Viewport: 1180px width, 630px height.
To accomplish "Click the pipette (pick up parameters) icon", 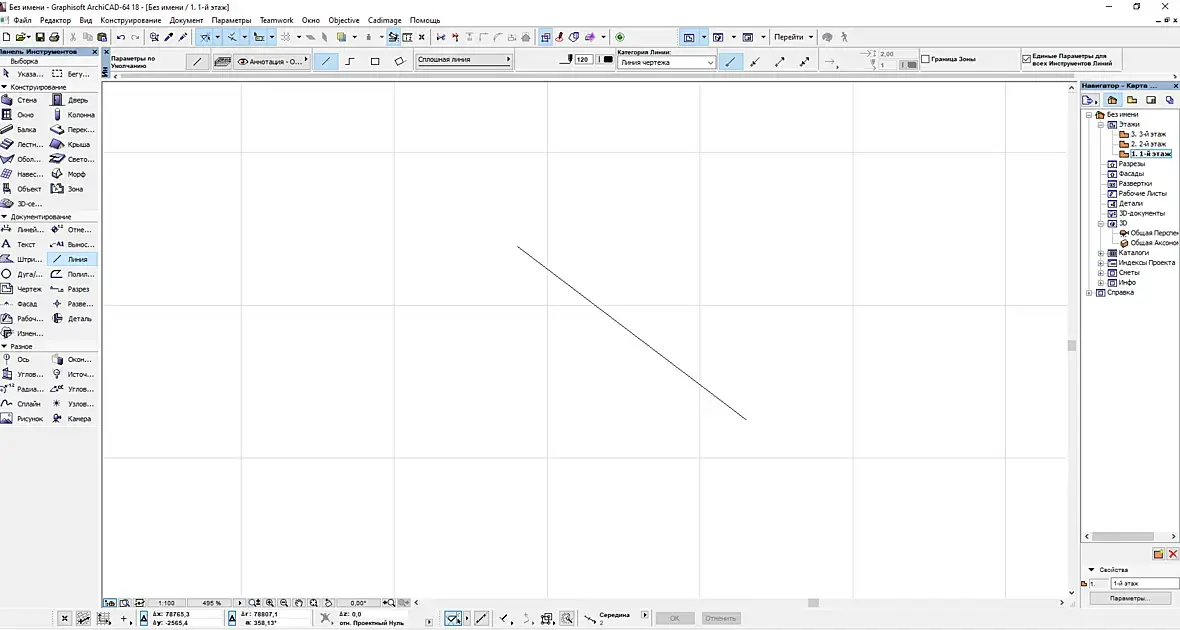I will click(x=169, y=37).
